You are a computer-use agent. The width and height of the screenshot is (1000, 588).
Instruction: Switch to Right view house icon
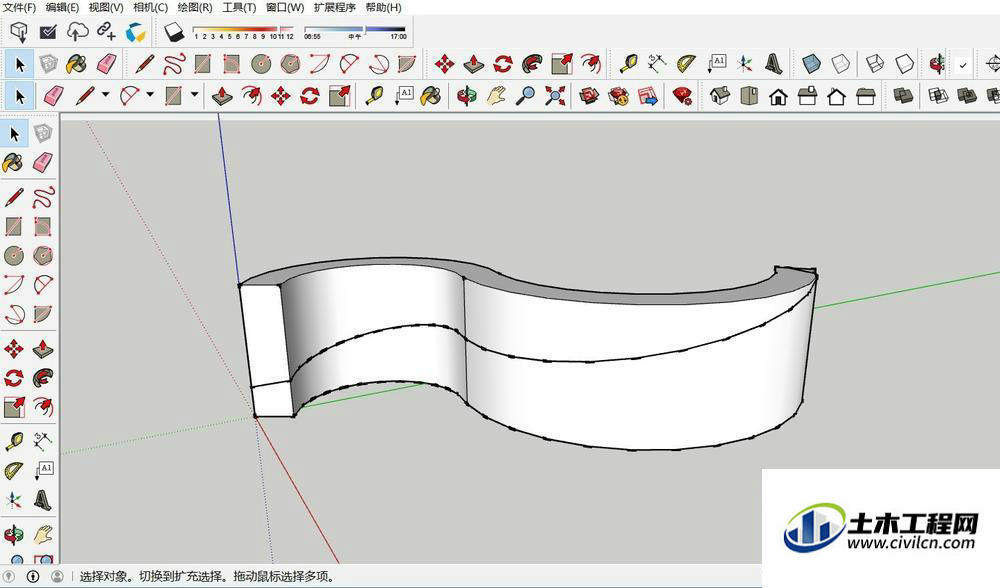(807, 96)
